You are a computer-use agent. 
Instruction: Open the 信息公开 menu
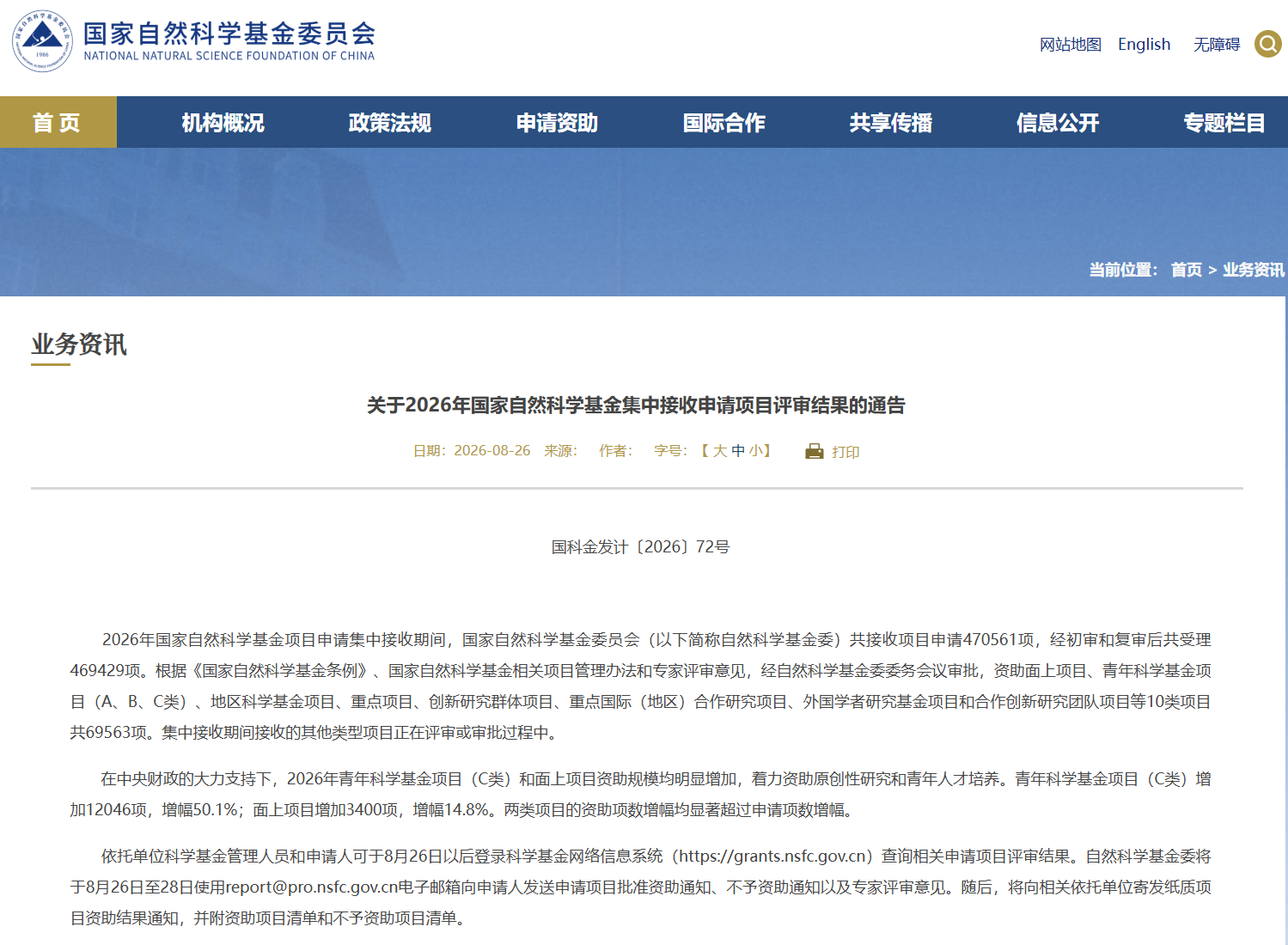tap(1057, 123)
